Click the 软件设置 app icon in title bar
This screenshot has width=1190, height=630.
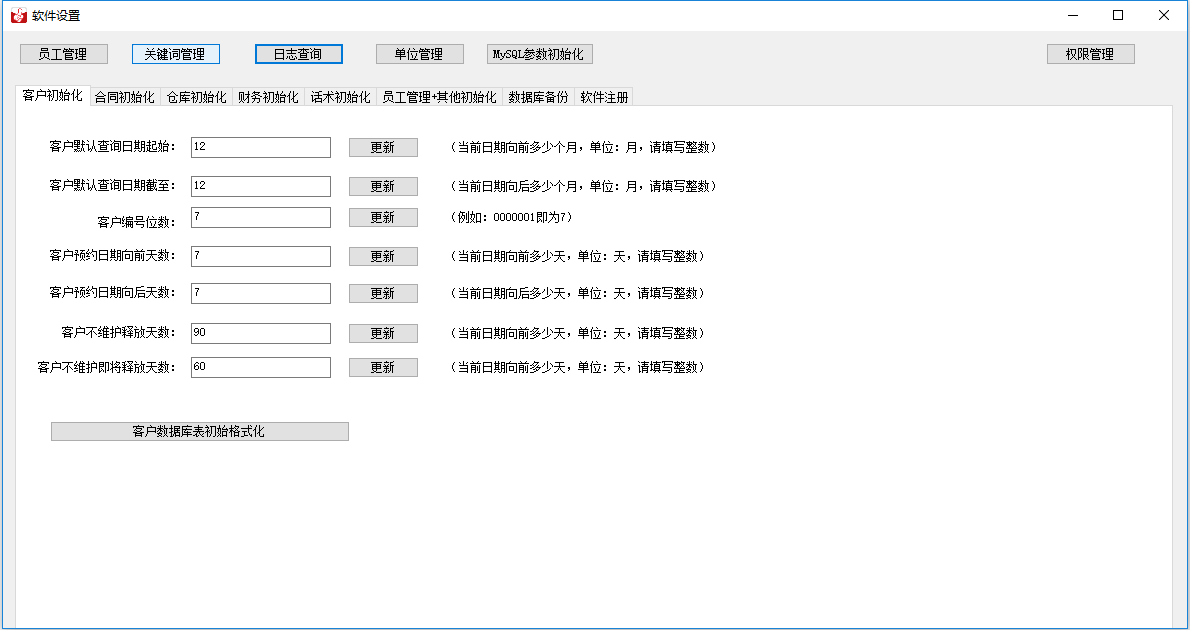point(18,15)
